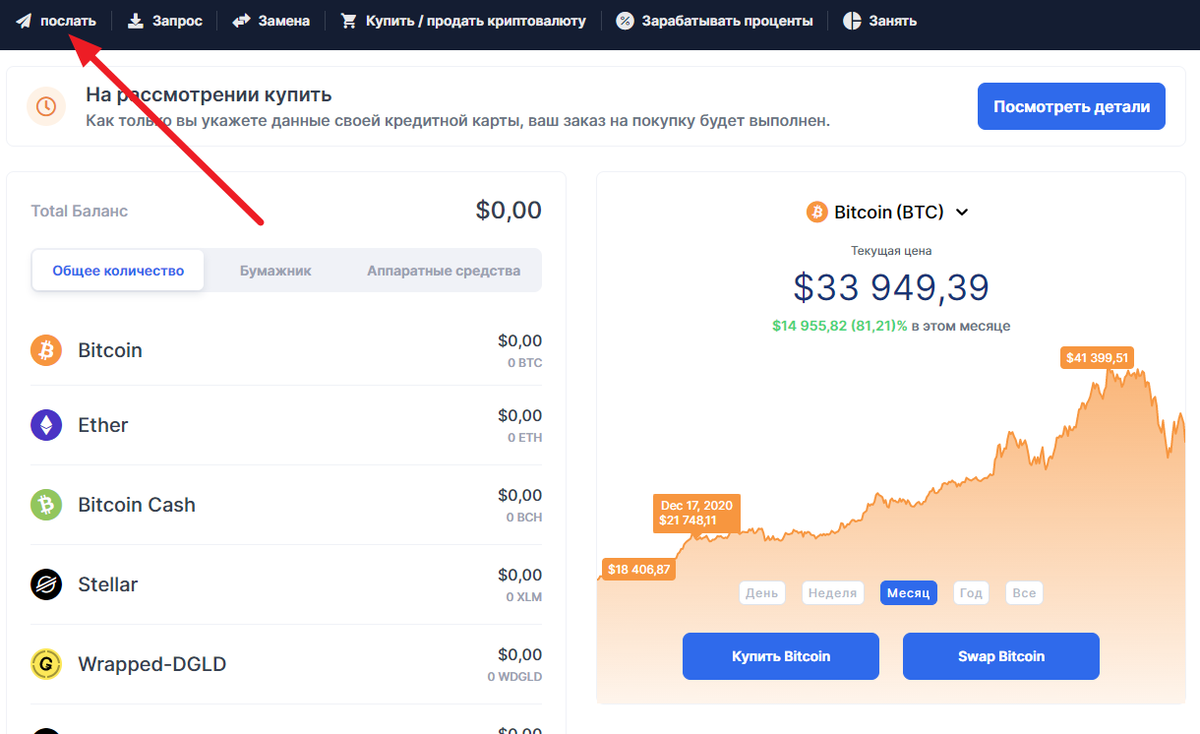Click the $18 406,87 starting price marker

point(638,569)
